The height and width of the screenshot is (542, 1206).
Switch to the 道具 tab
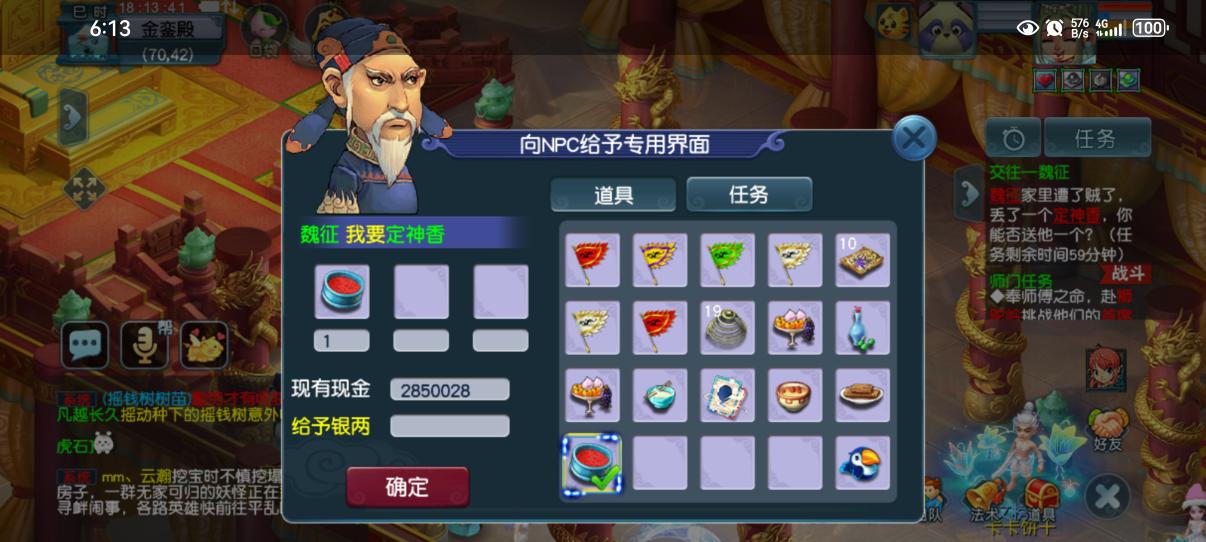pyautogui.click(x=613, y=195)
